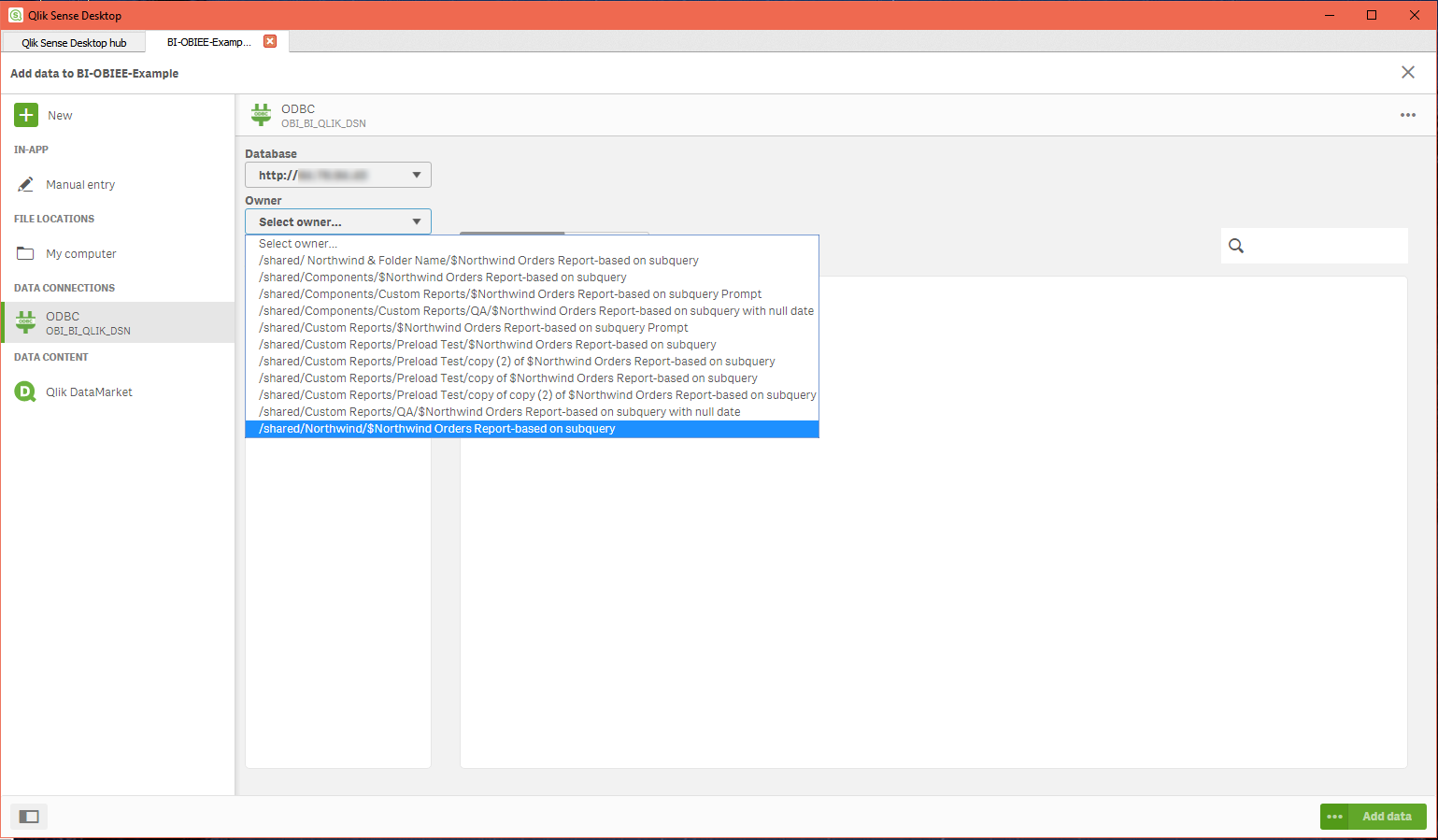1438x840 pixels.
Task: Close the Add data dialog
Action: [x=1408, y=72]
